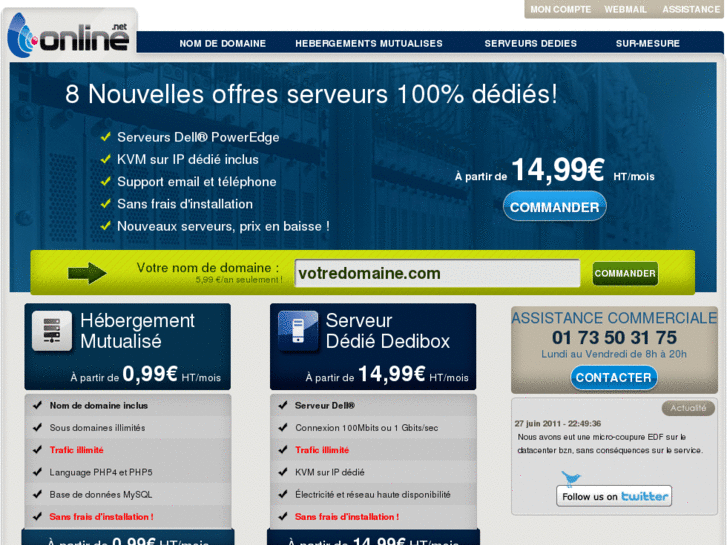
Task: Click the green COMMANDER domain button
Action: (625, 273)
